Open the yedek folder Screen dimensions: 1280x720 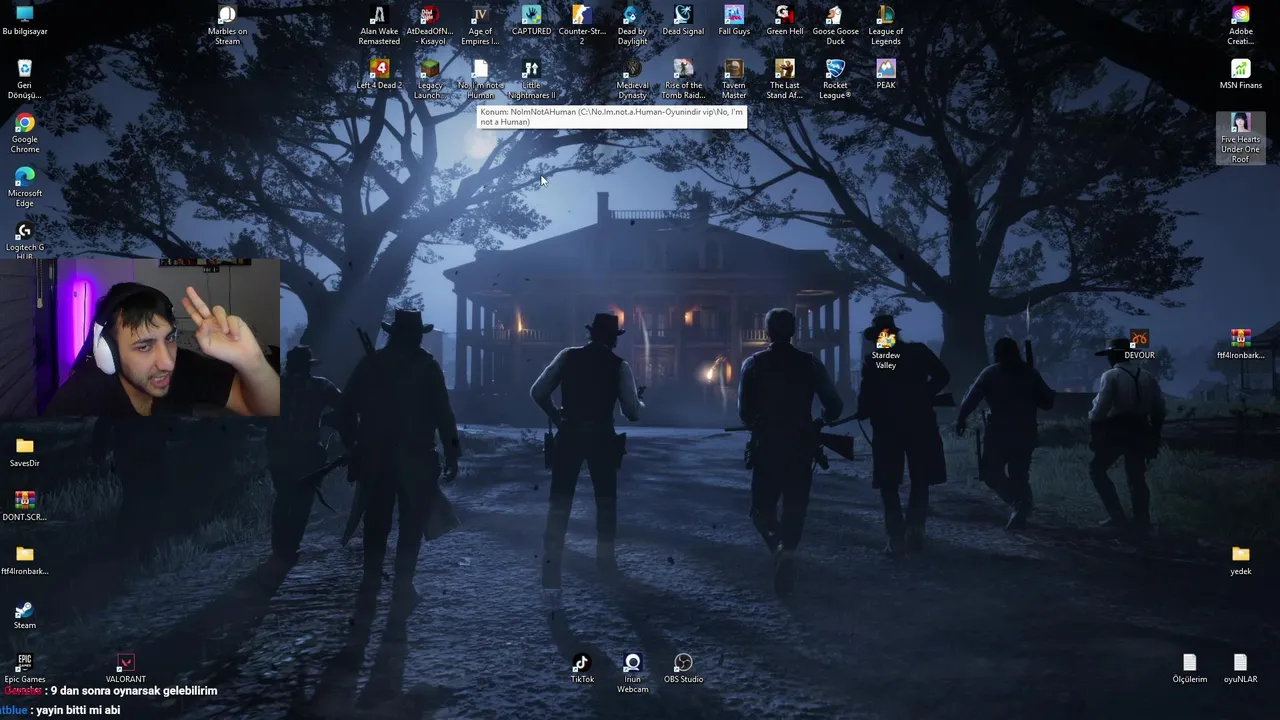(1240, 560)
